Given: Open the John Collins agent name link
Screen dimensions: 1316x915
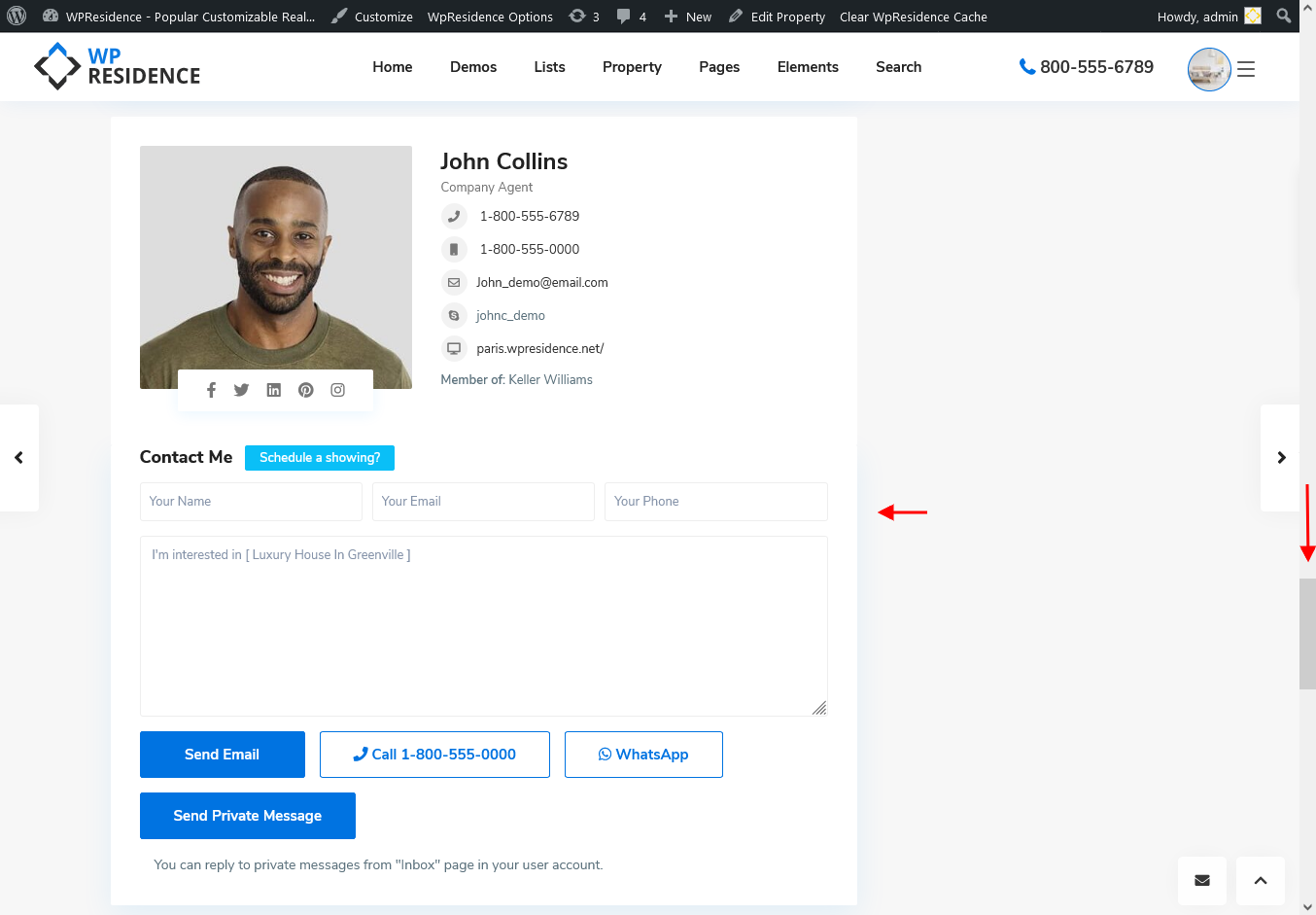Looking at the screenshot, I should [503, 161].
